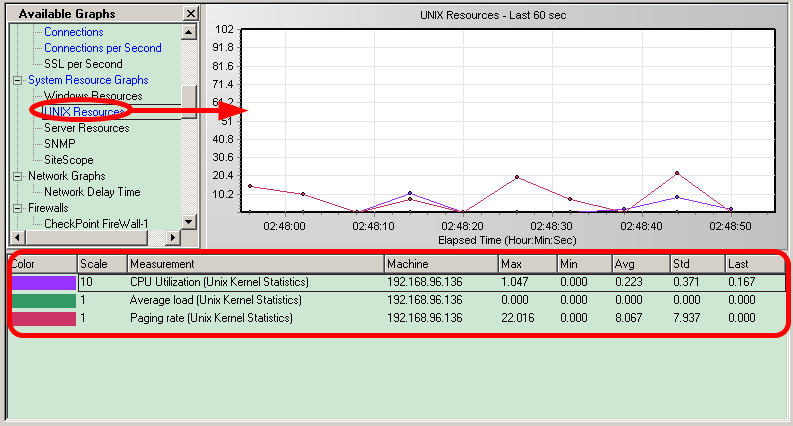Viewport: 793px width, 426px height.
Task: Click purple CPU Utilization color swatch
Action: (43, 283)
